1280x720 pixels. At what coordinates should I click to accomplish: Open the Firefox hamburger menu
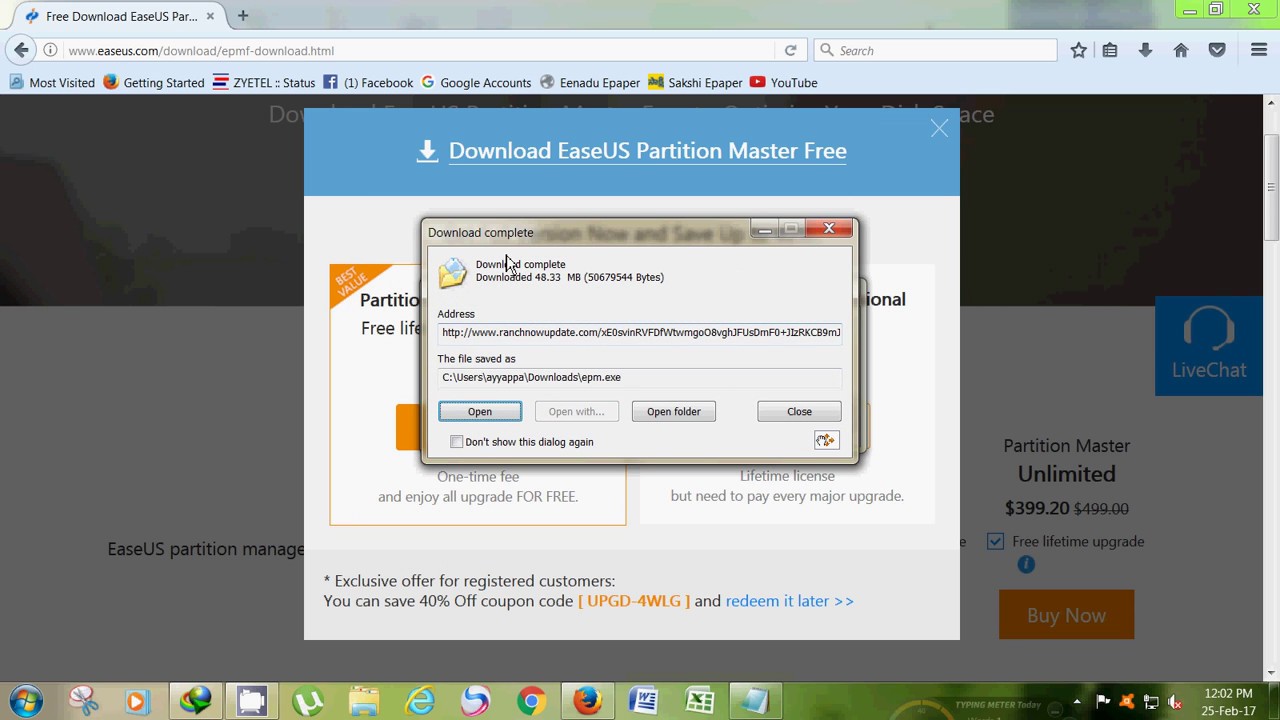click(x=1259, y=50)
